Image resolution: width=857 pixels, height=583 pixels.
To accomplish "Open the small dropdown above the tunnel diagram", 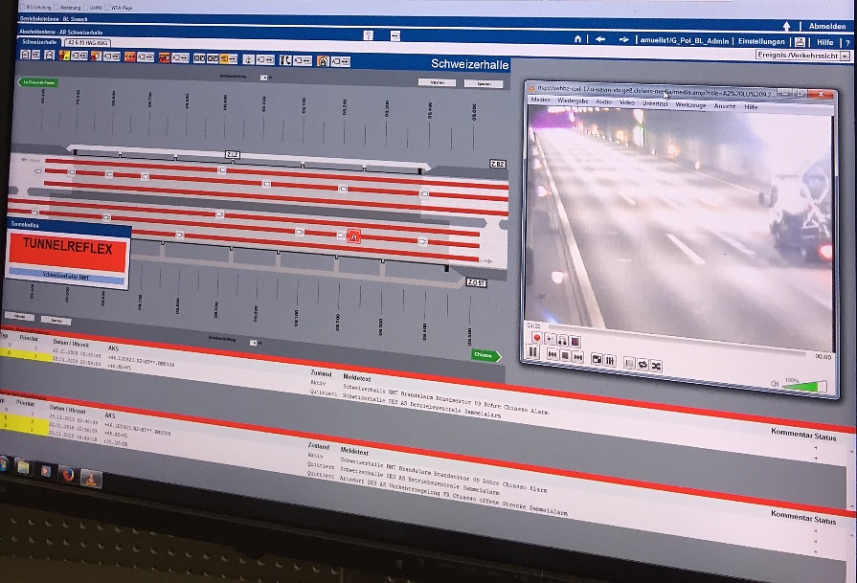I will pyautogui.click(x=264, y=78).
